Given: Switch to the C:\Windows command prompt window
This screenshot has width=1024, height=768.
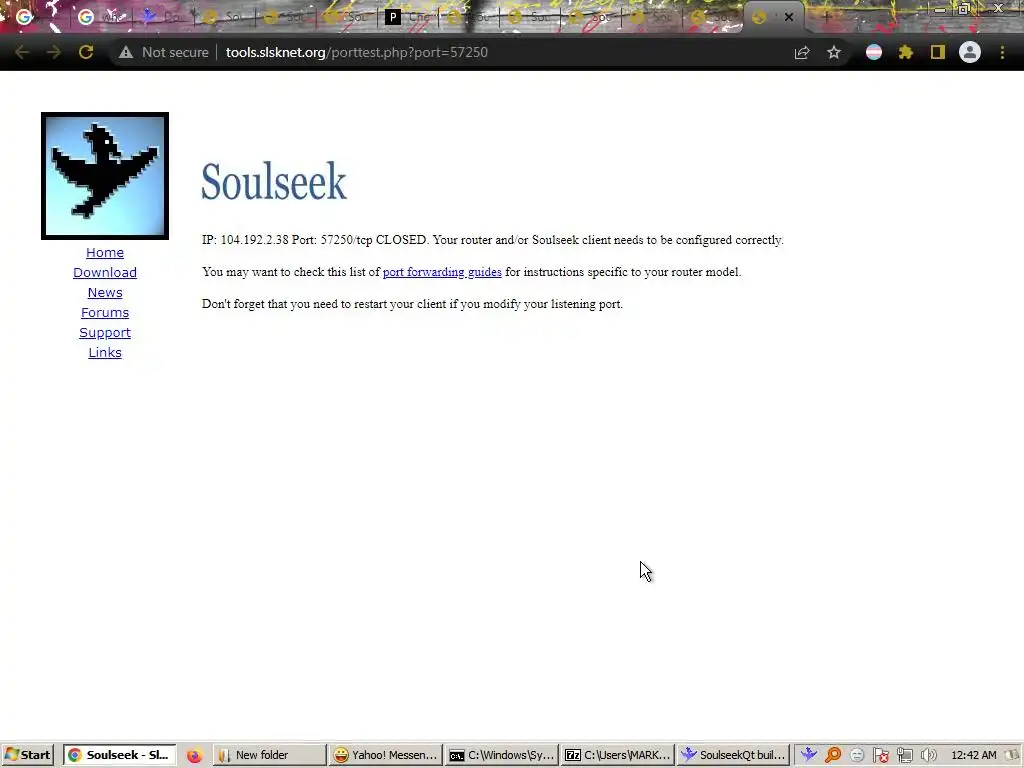Looking at the screenshot, I should (x=502, y=755).
